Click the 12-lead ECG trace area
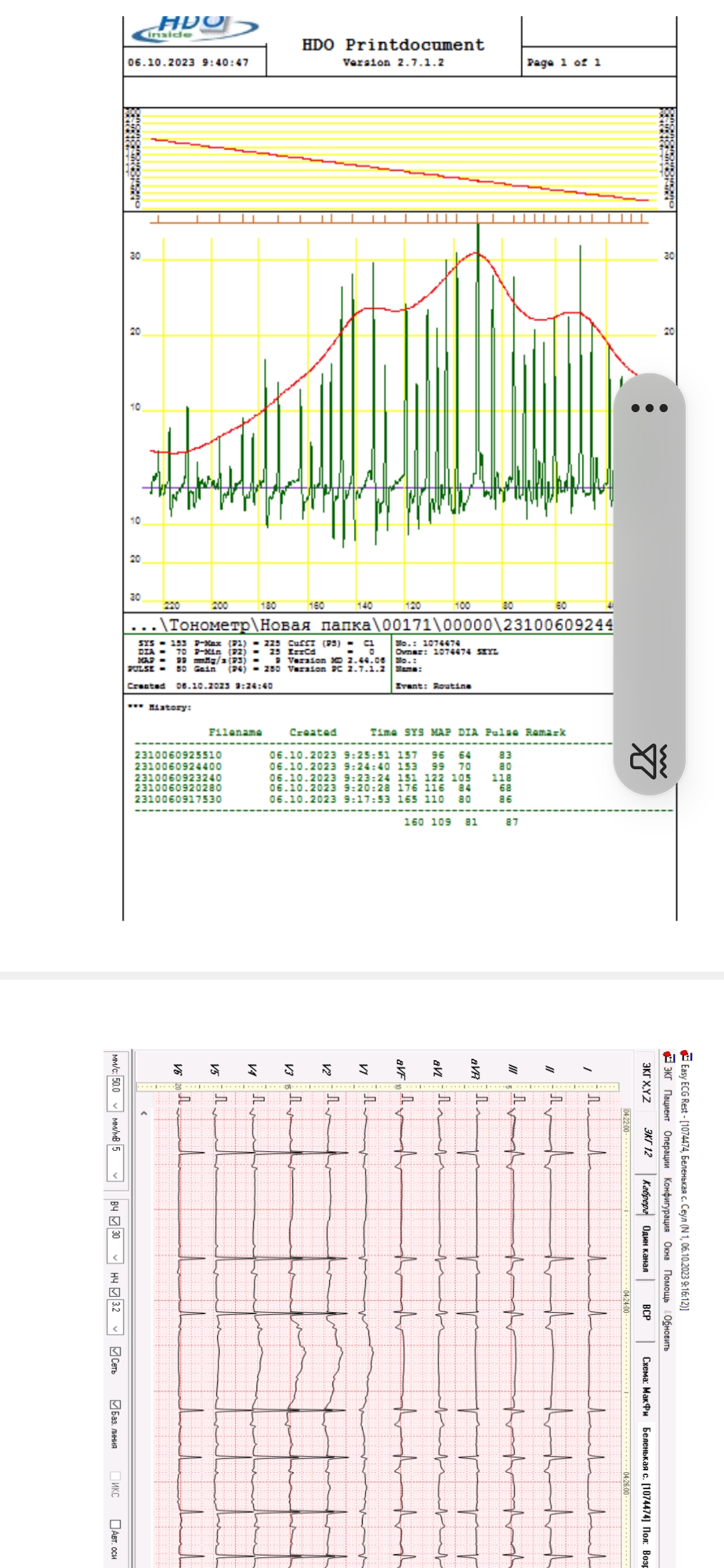The image size is (724, 1568). [x=386, y=1330]
